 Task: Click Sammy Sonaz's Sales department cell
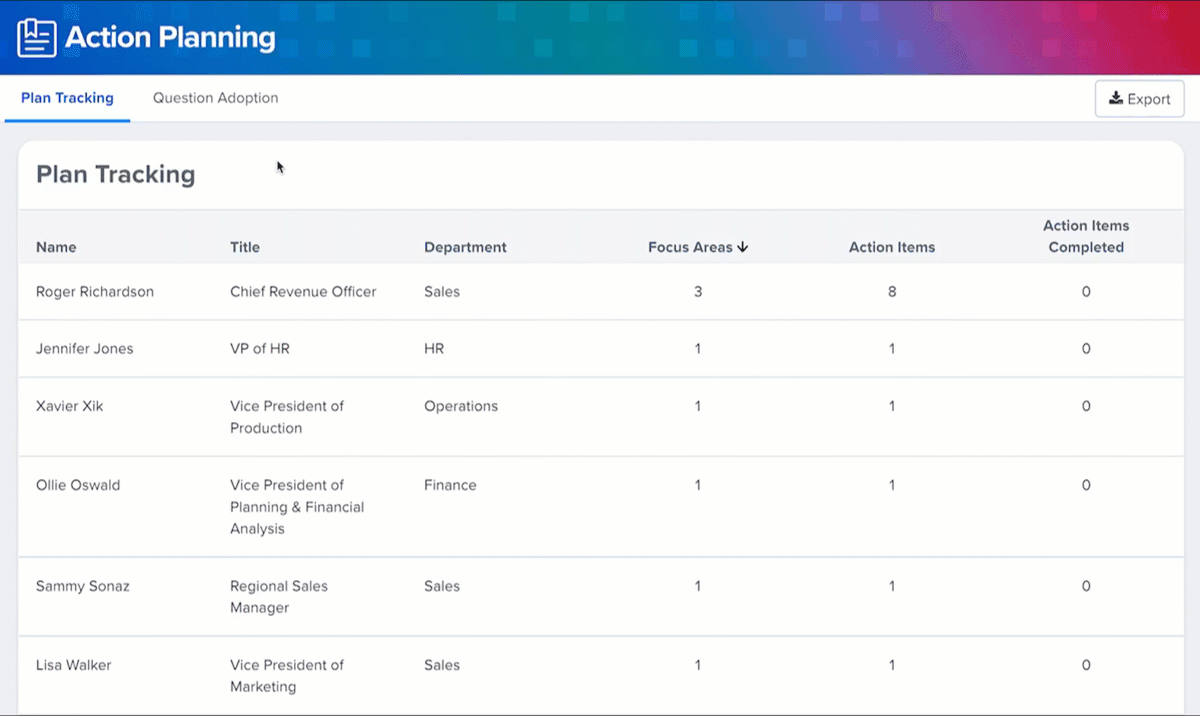(x=442, y=586)
